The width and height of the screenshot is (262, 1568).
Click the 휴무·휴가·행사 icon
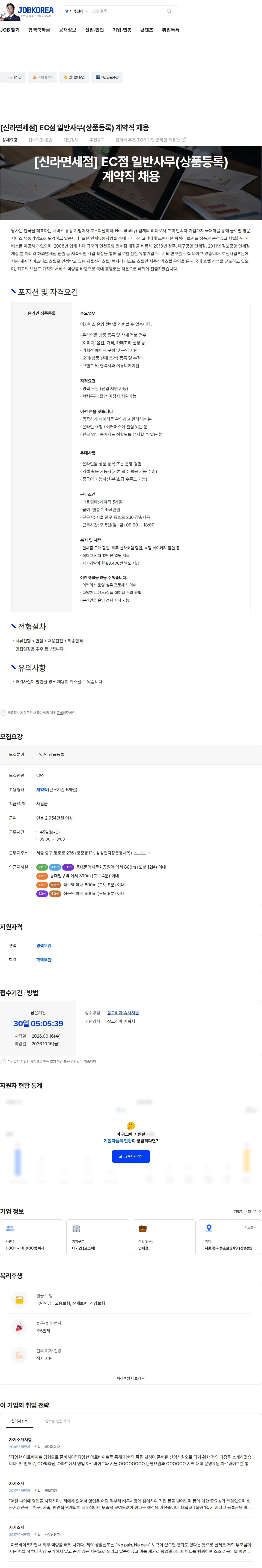[19, 1327]
